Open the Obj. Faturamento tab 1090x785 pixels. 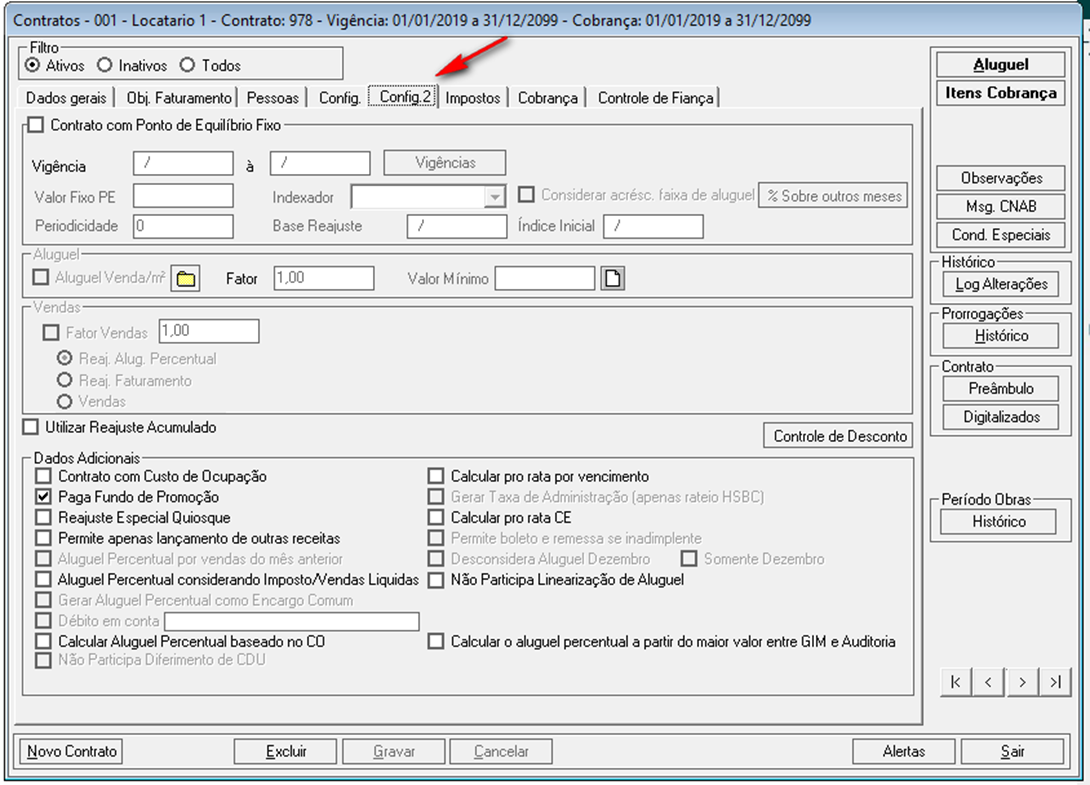click(x=179, y=98)
